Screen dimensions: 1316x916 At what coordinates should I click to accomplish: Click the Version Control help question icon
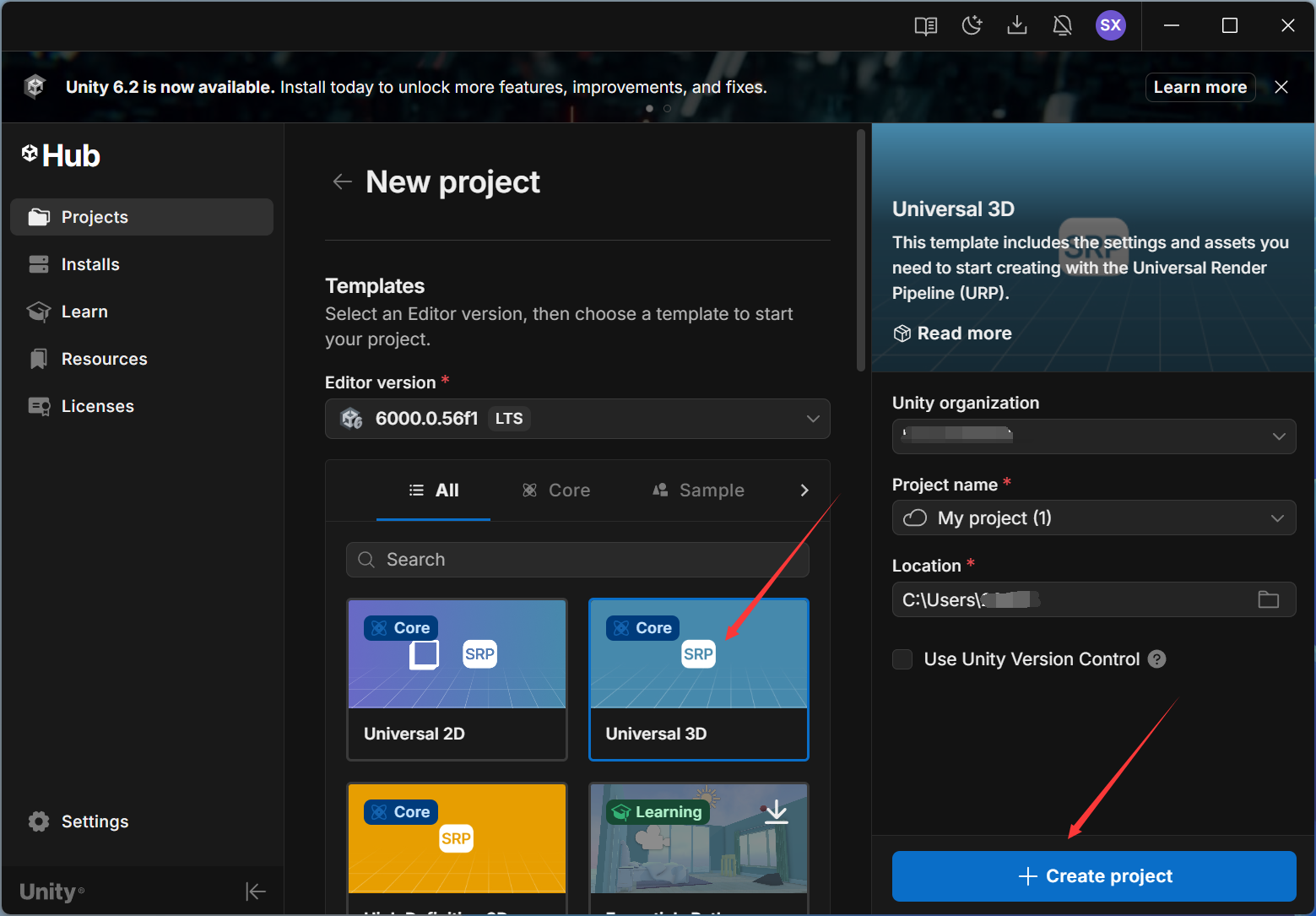1157,659
